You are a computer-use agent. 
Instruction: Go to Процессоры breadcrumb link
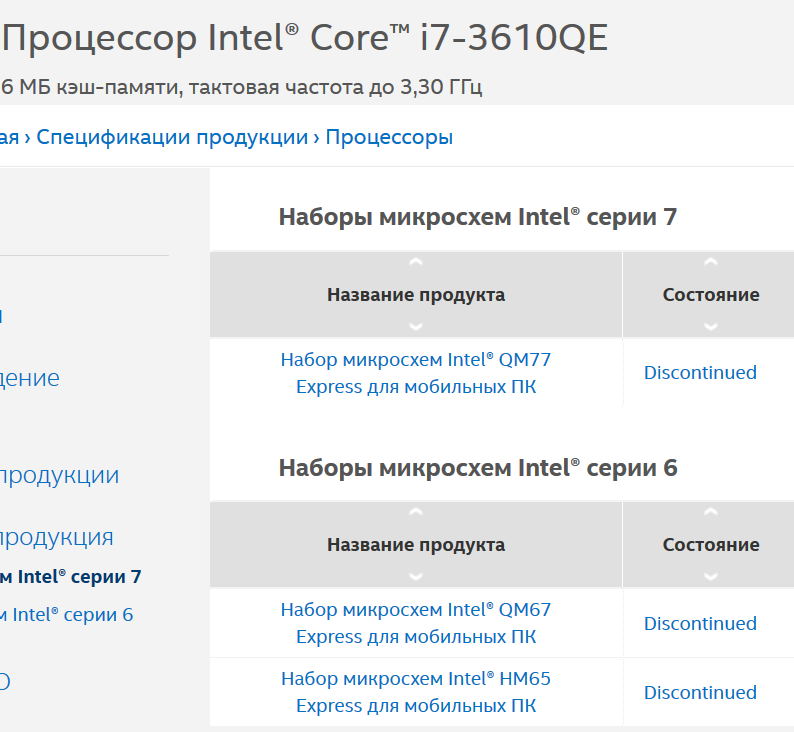[389, 137]
